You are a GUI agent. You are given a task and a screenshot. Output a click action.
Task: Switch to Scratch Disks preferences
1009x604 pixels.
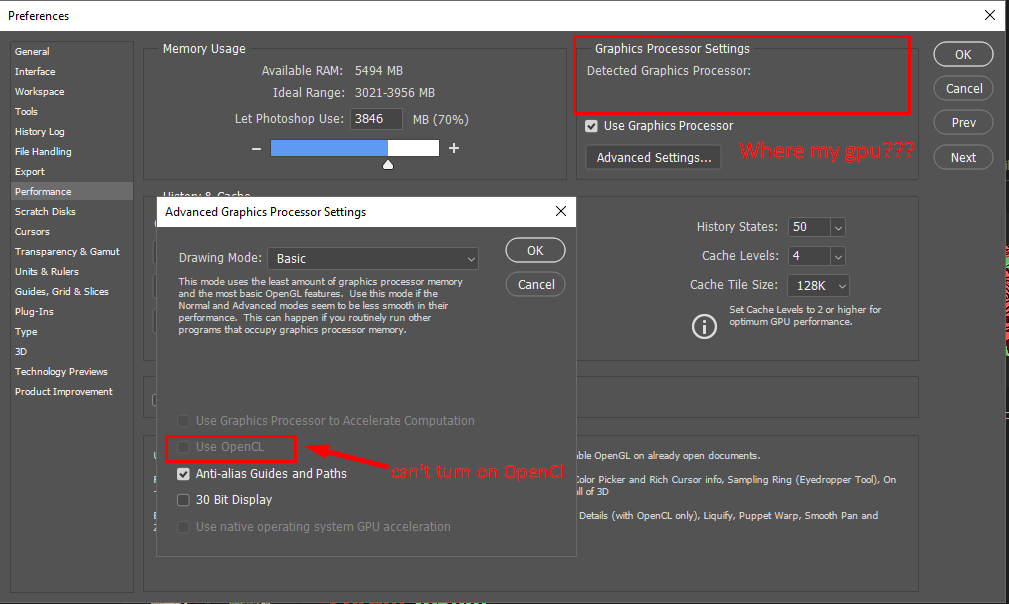(x=47, y=211)
